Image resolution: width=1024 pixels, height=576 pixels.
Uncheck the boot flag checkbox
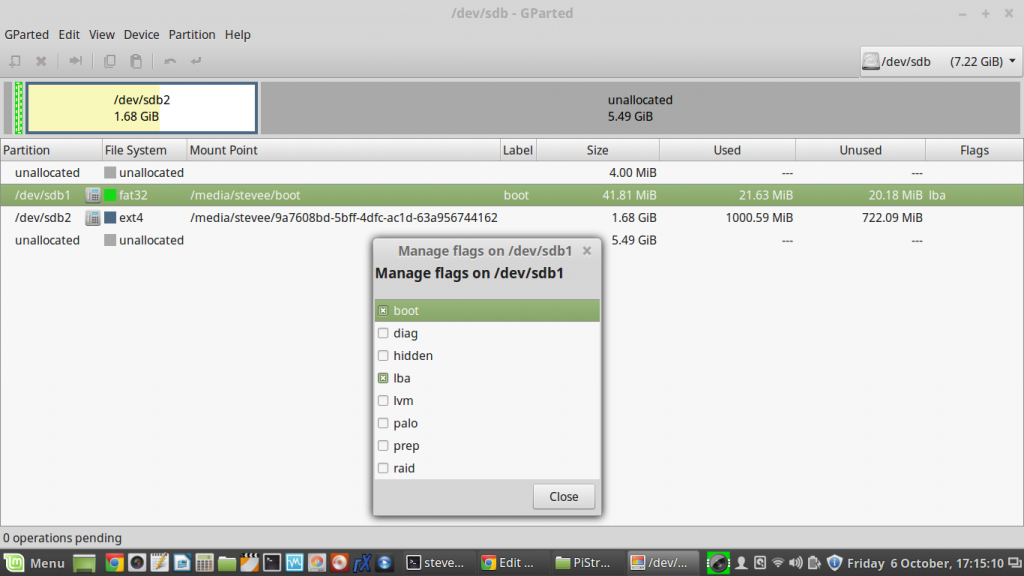click(383, 311)
